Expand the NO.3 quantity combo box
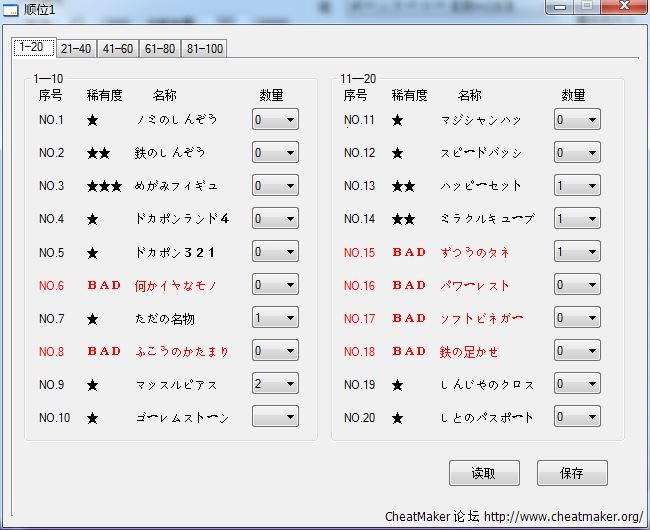The height and width of the screenshot is (530, 650). [x=275, y=186]
